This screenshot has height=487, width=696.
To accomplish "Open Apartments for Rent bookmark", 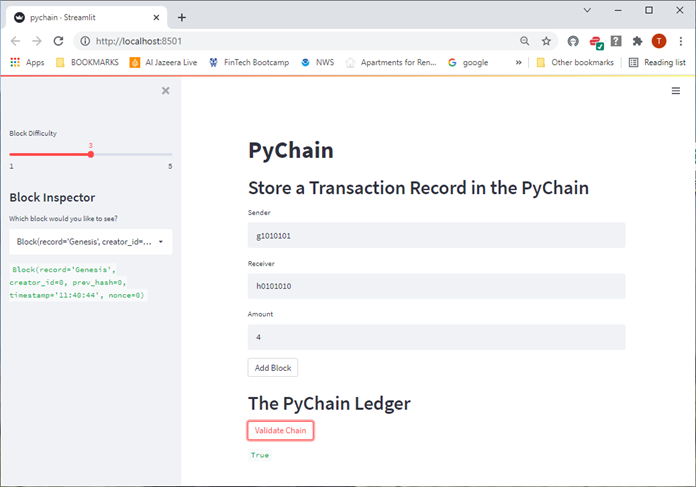I will point(391,63).
